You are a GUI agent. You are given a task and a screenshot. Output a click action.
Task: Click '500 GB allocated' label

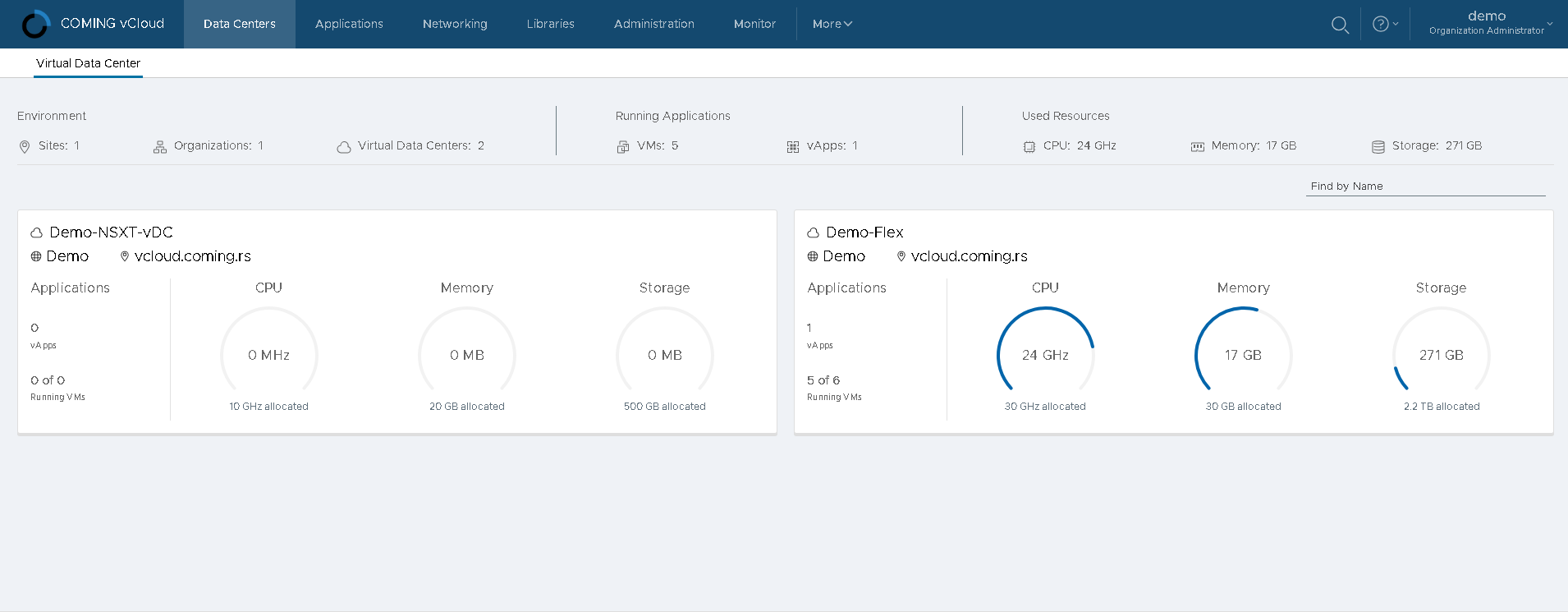(x=665, y=407)
